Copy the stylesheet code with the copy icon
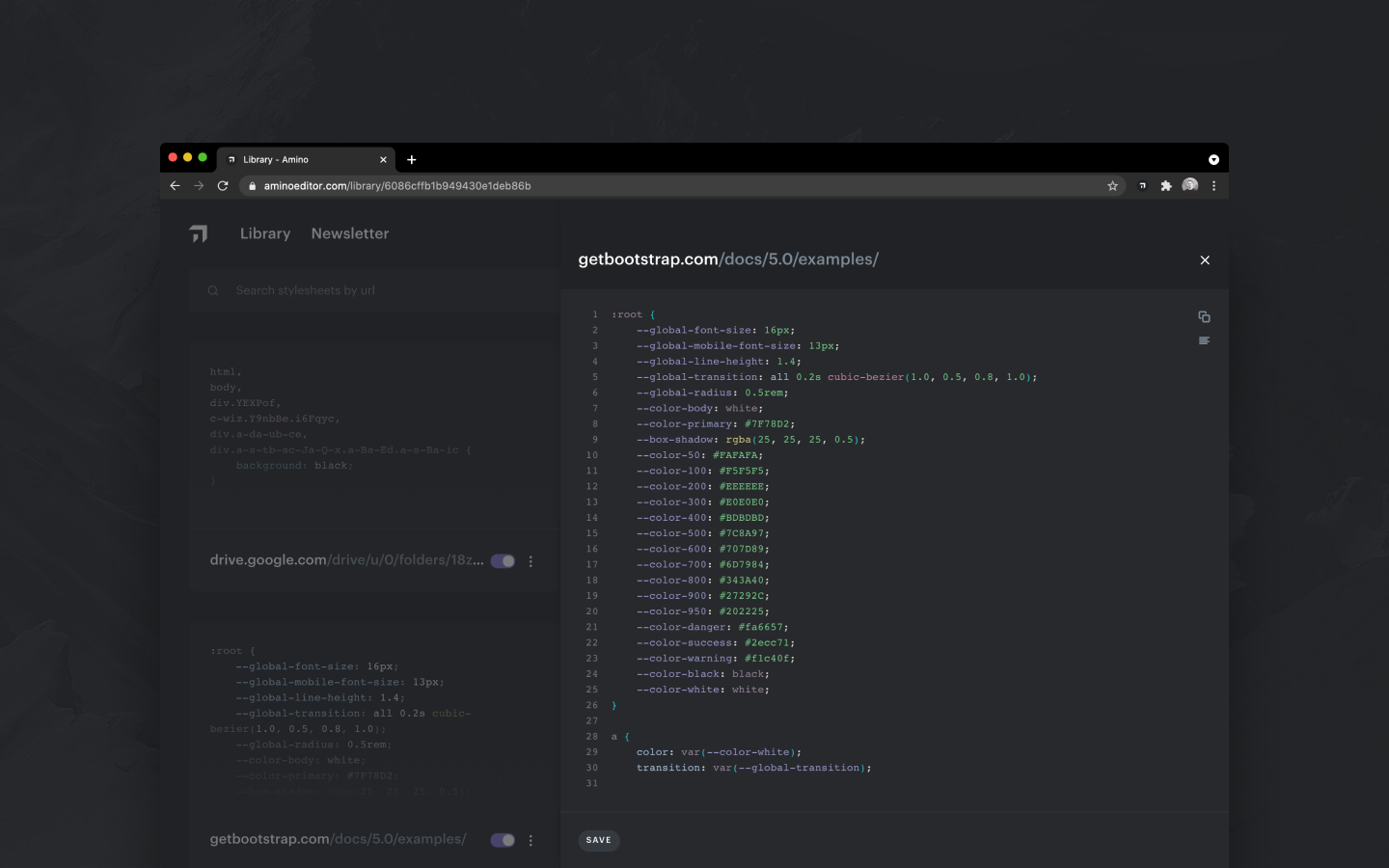The height and width of the screenshot is (868, 1389). [x=1204, y=316]
